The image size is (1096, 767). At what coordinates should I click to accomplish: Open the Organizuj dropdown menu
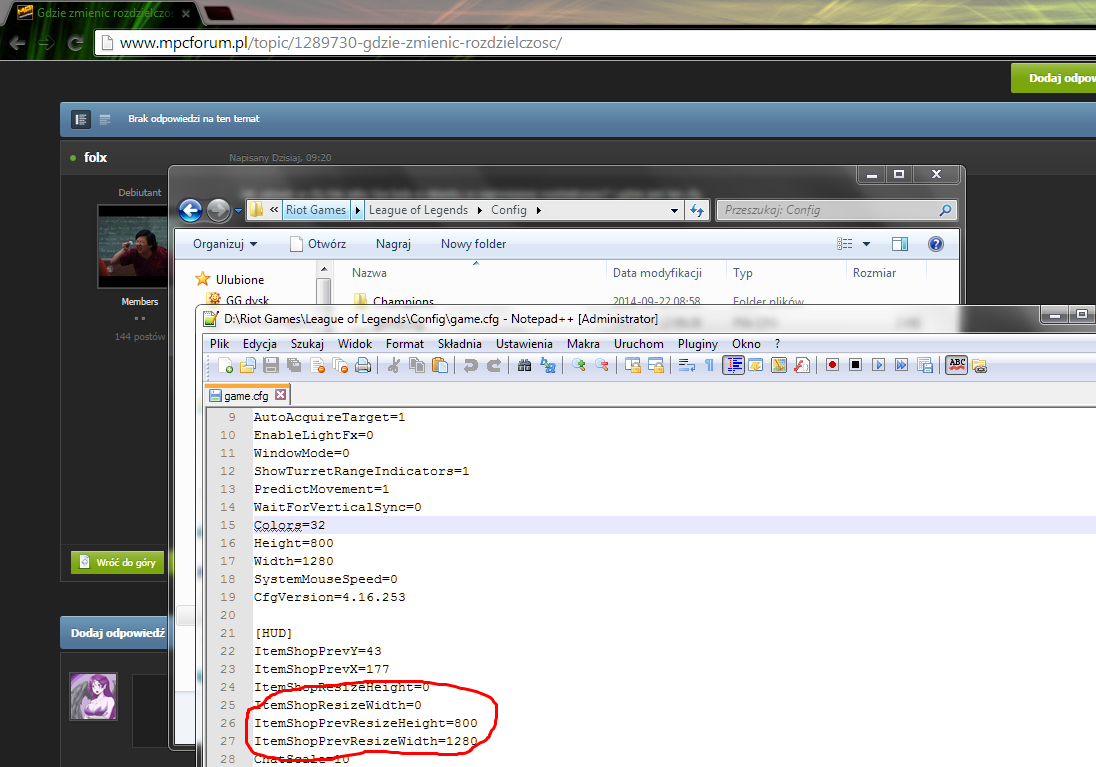coord(225,243)
